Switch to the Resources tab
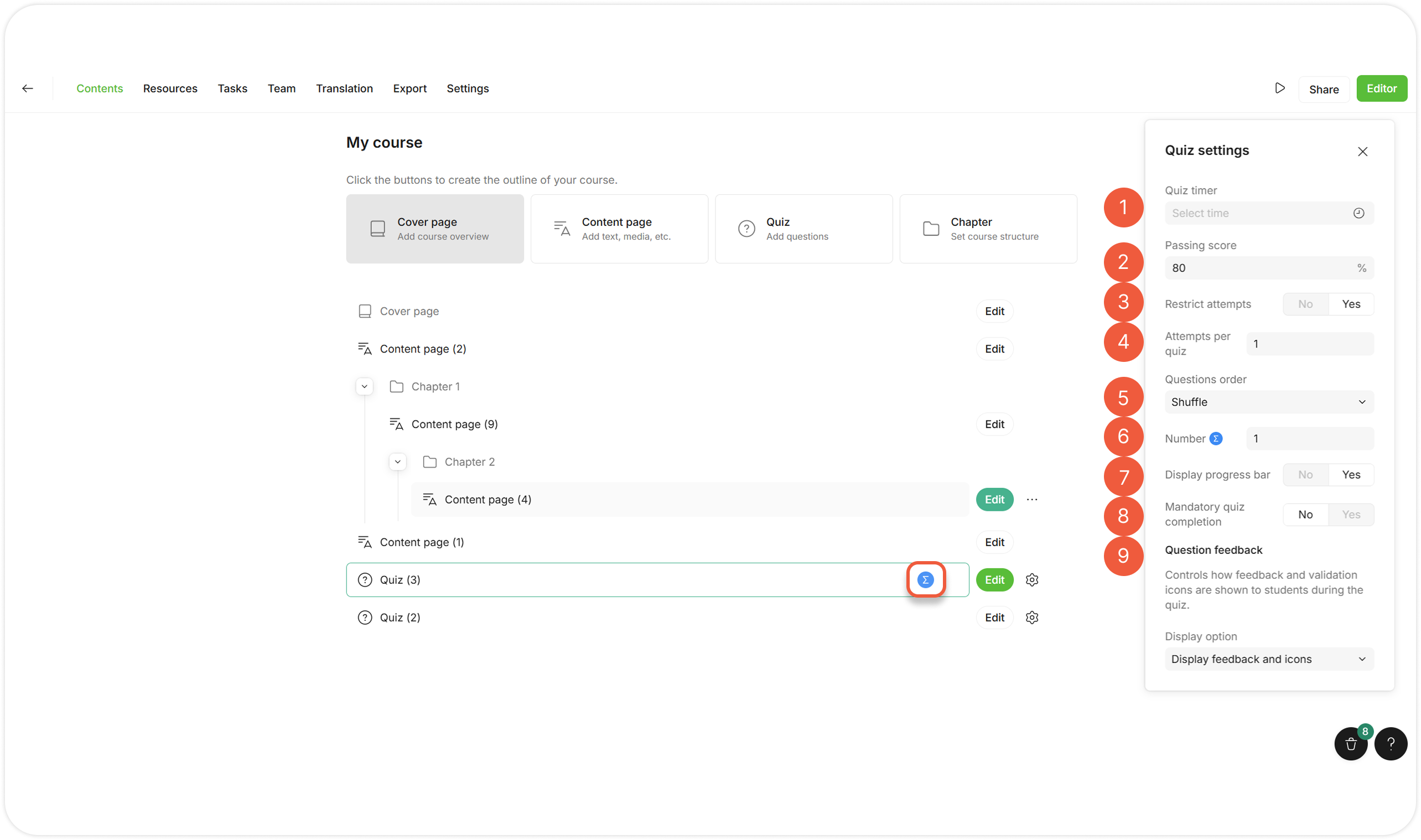 [x=170, y=89]
